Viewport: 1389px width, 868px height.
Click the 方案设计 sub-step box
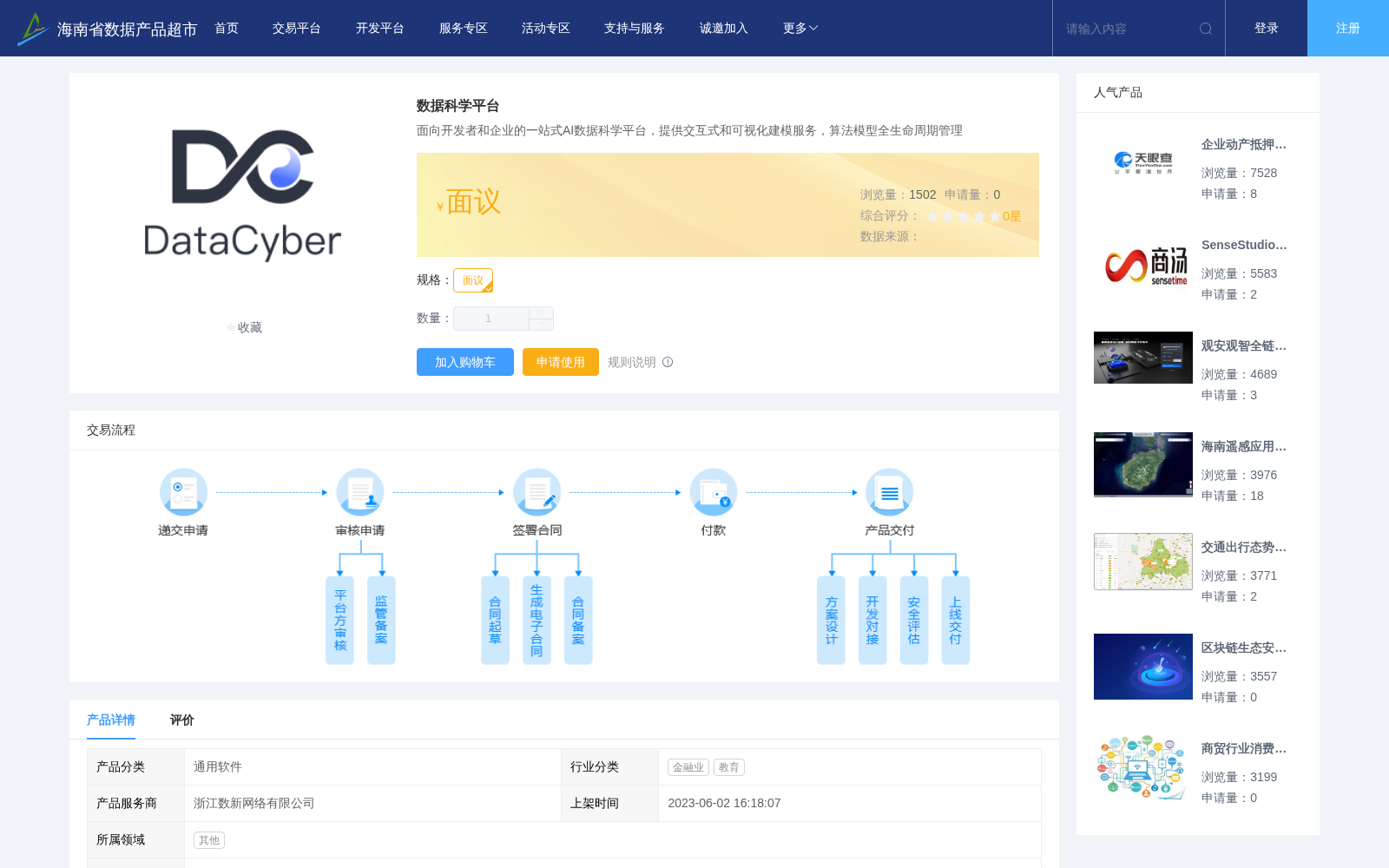832,621
